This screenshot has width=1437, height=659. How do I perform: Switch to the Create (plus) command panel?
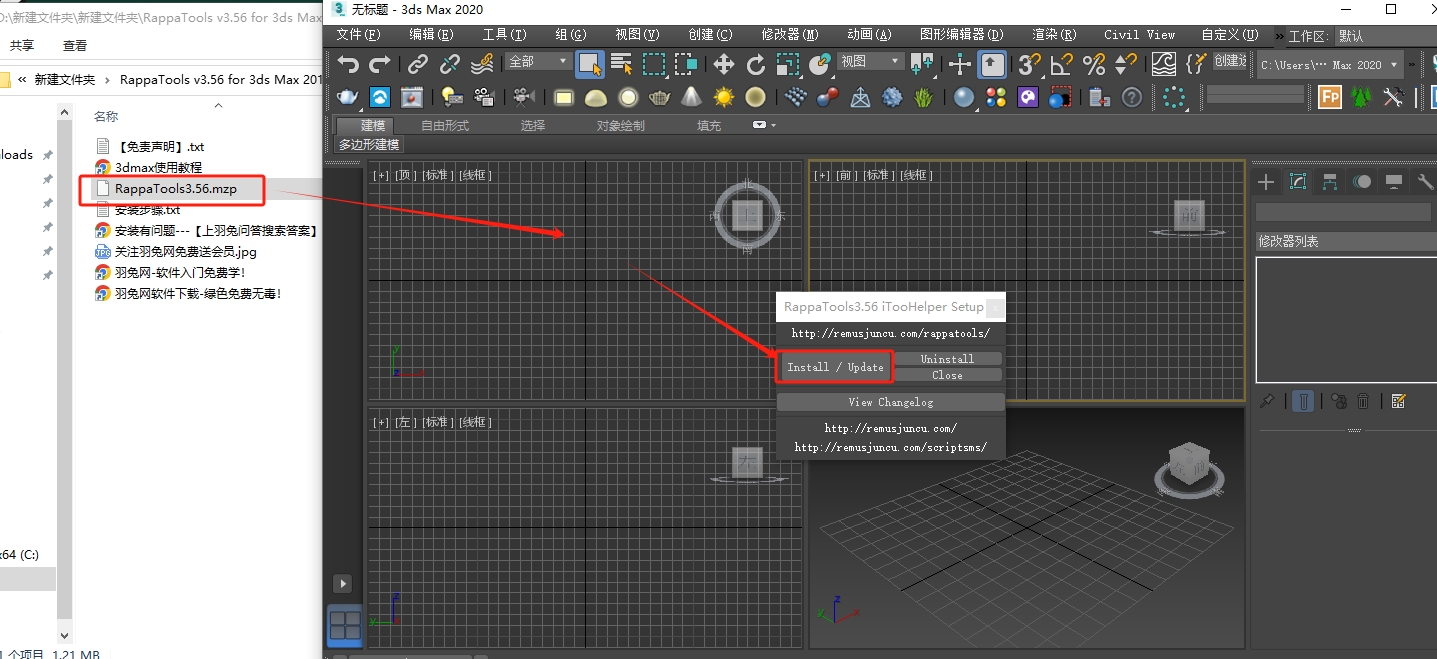pyautogui.click(x=1266, y=181)
